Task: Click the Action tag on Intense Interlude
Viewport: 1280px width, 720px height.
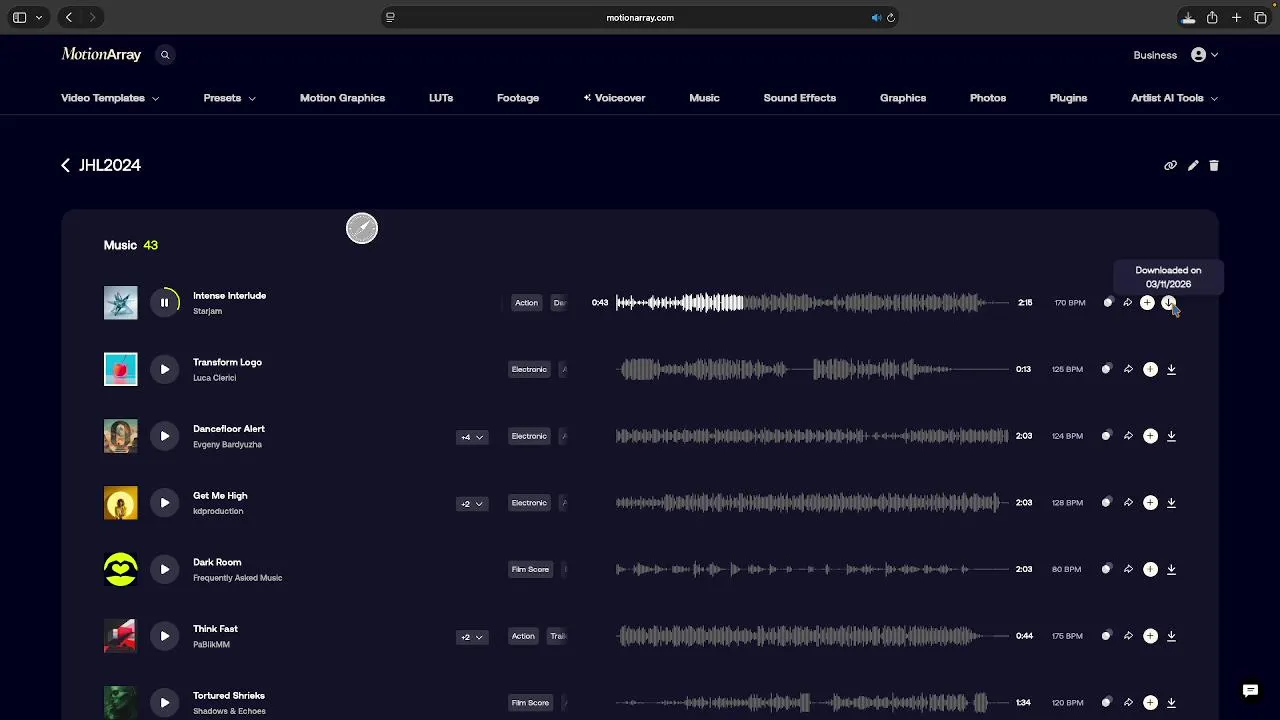Action: coord(526,303)
